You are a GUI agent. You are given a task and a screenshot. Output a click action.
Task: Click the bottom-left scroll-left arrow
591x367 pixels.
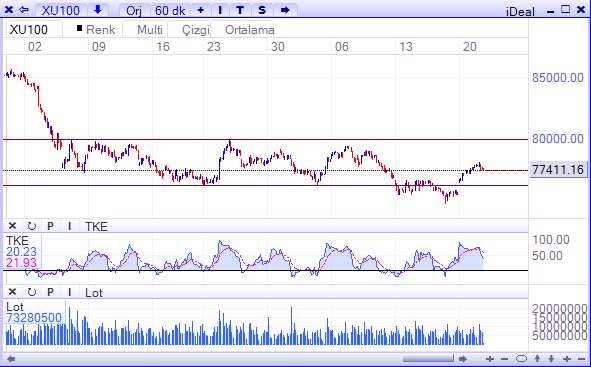(11, 359)
